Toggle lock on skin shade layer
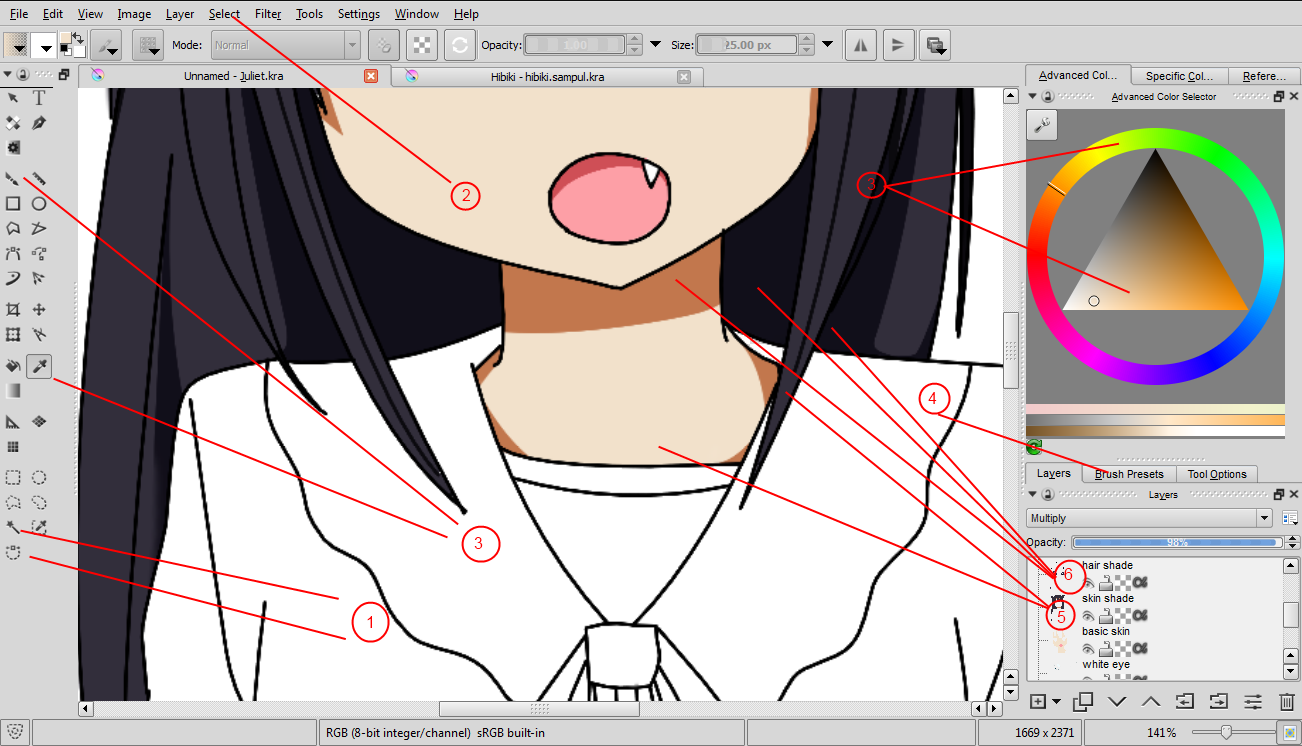1302x746 pixels. click(1107, 615)
